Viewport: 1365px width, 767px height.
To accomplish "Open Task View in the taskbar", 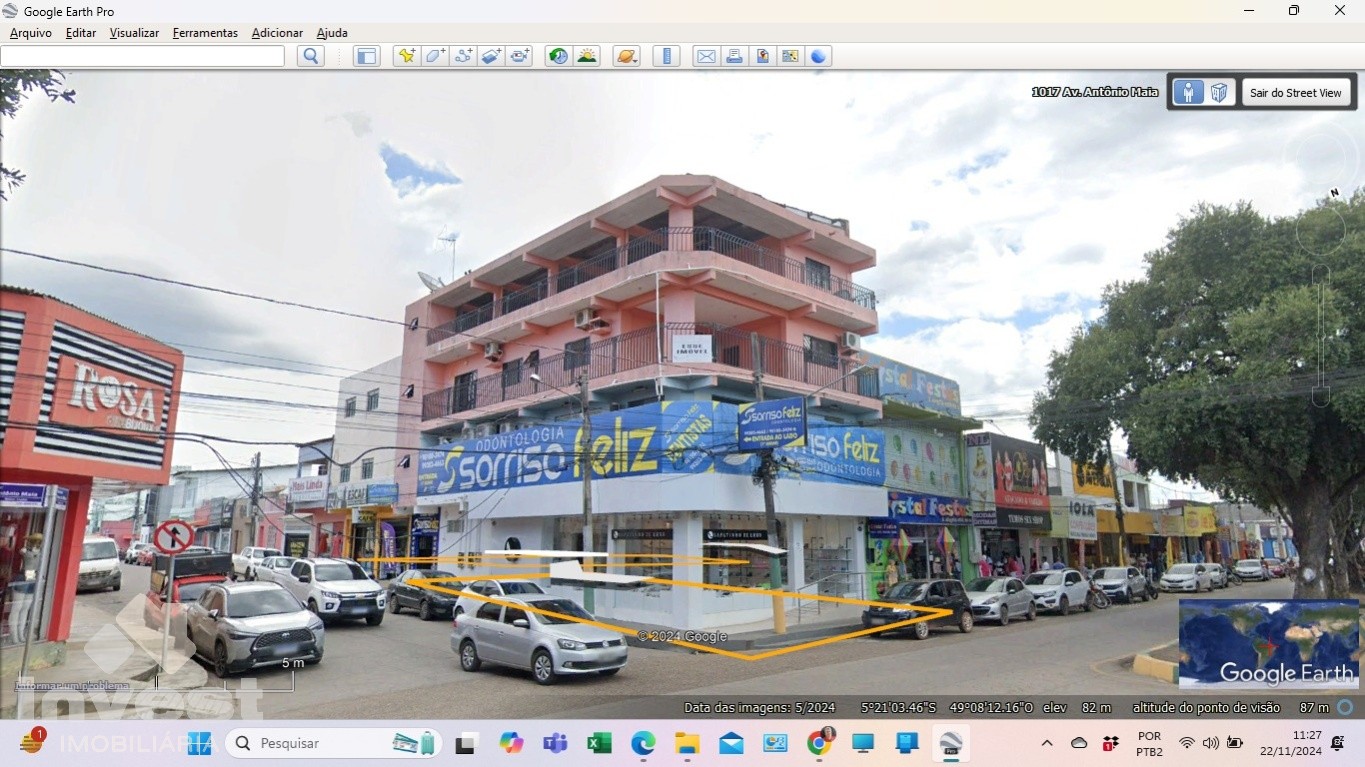I will click(x=466, y=743).
